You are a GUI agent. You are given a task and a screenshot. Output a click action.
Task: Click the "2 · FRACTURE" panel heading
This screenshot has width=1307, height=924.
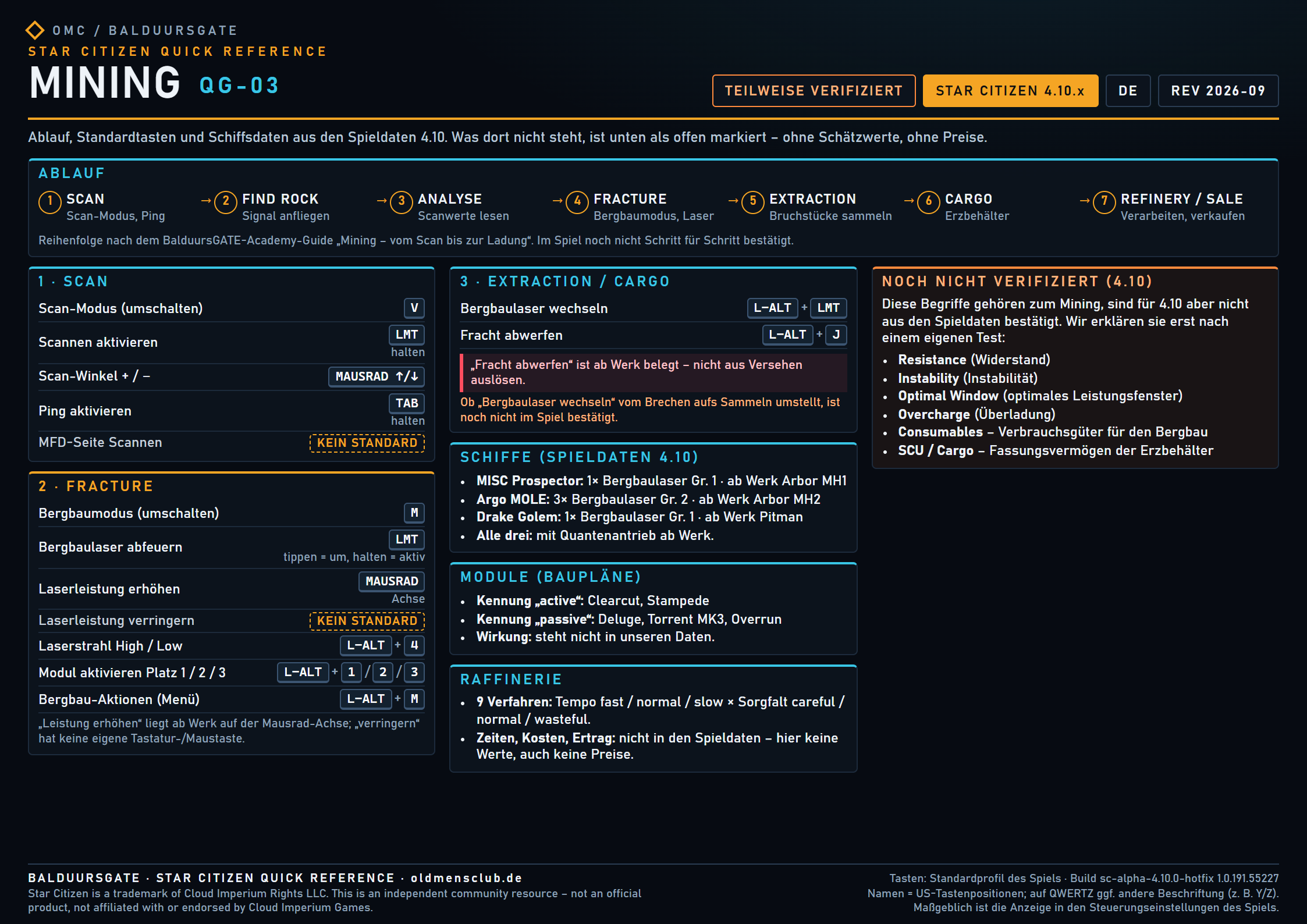[96, 486]
